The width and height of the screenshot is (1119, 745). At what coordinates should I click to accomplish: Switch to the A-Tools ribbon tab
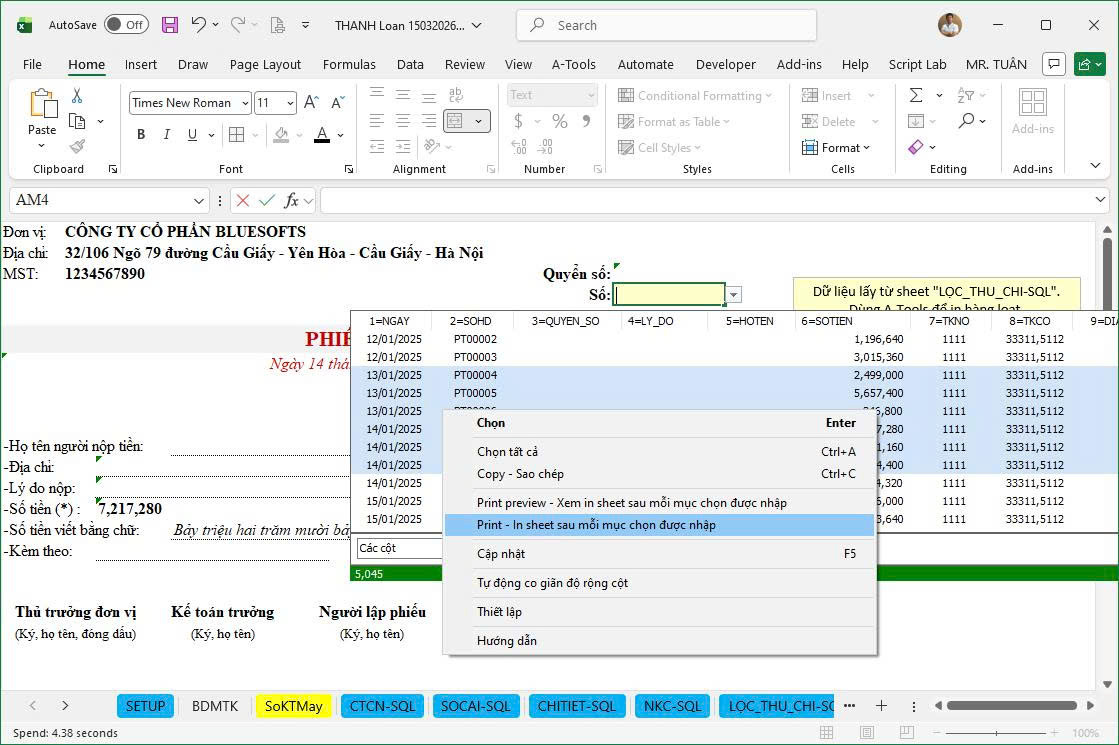(574, 64)
